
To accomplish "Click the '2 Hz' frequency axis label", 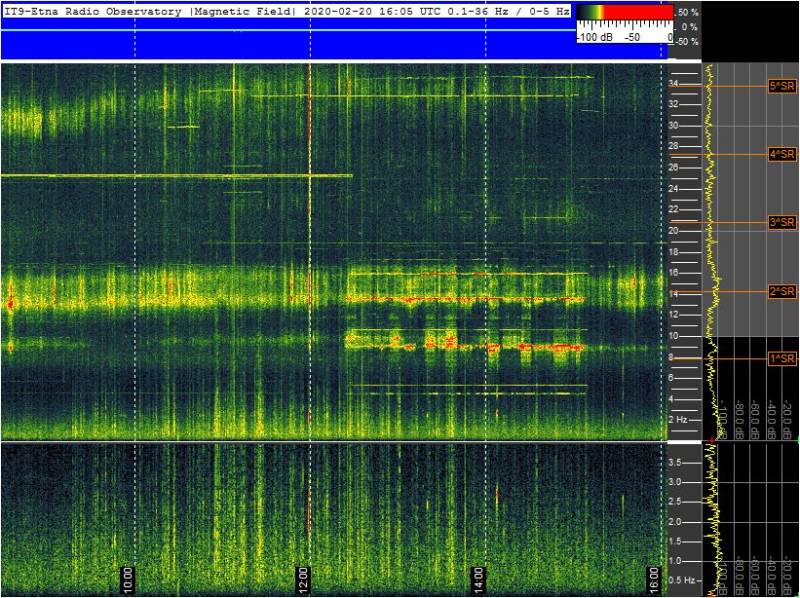I will [677, 420].
